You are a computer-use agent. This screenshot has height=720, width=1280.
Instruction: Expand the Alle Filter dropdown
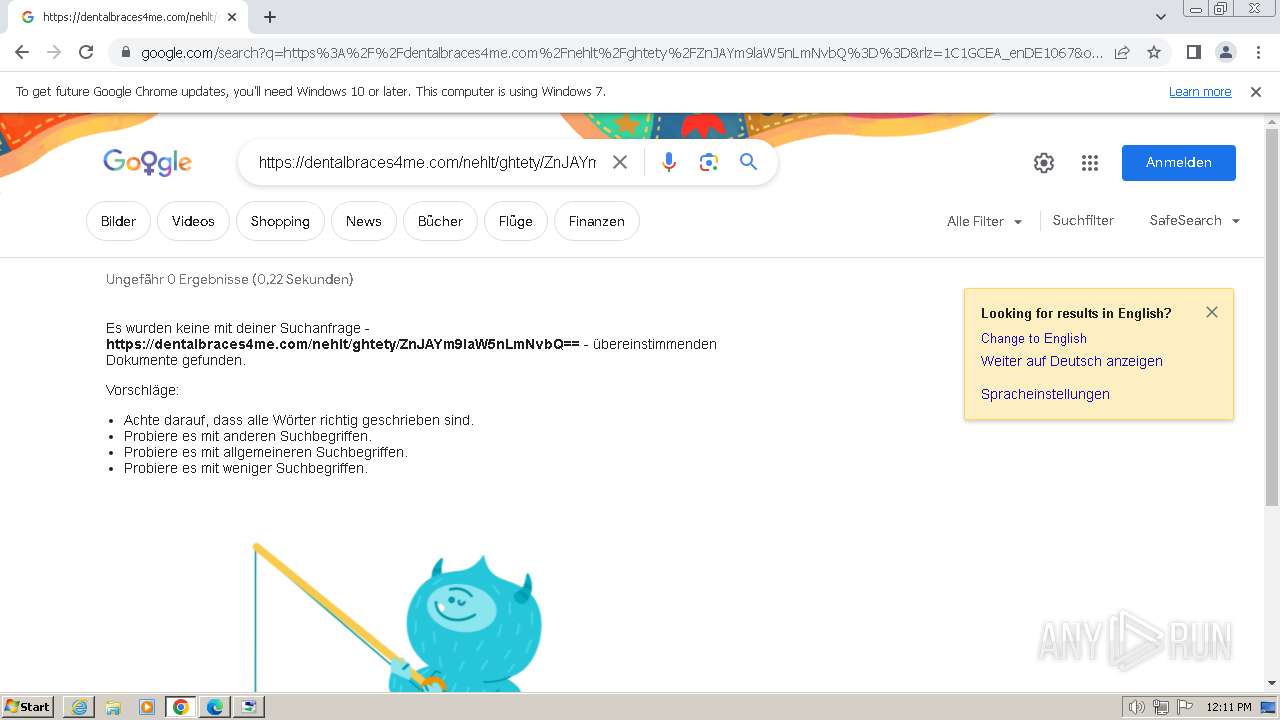pos(985,221)
